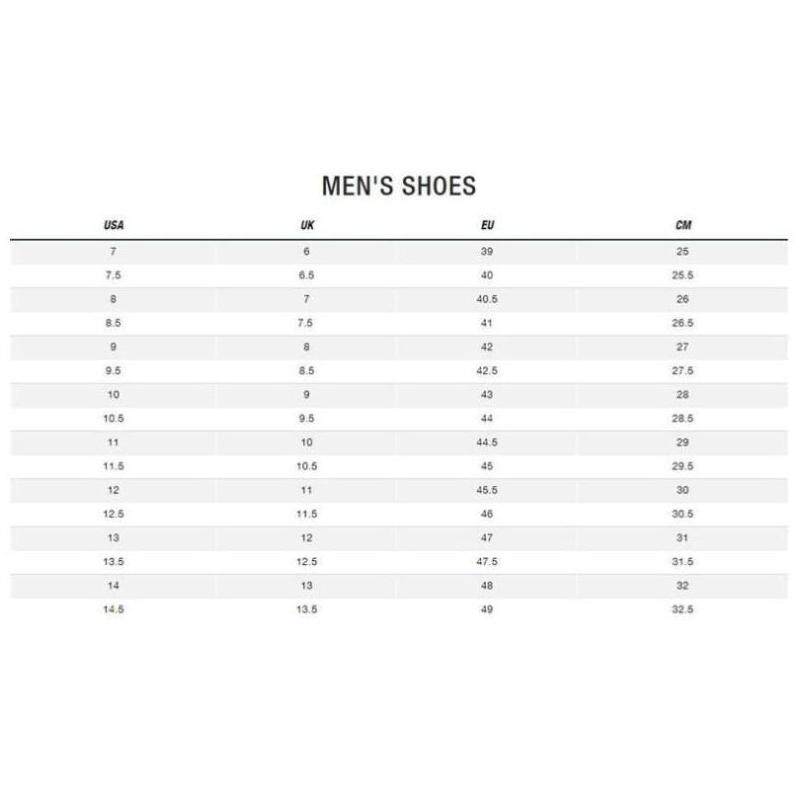This screenshot has width=800, height=800.
Task: Select EU size 40.5 cell
Action: pyautogui.click(x=487, y=299)
